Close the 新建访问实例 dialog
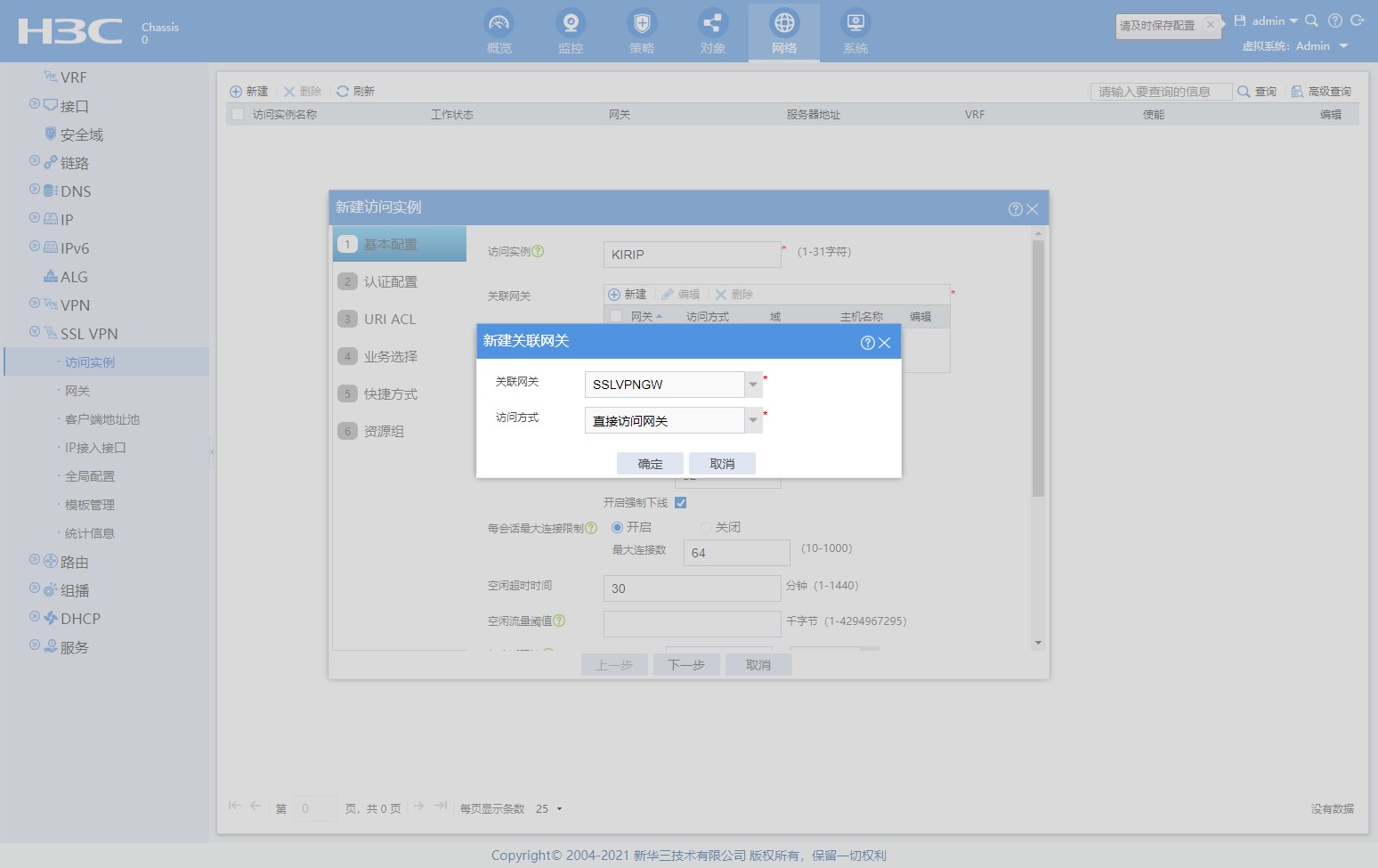Viewport: 1378px width, 868px height. [1033, 209]
